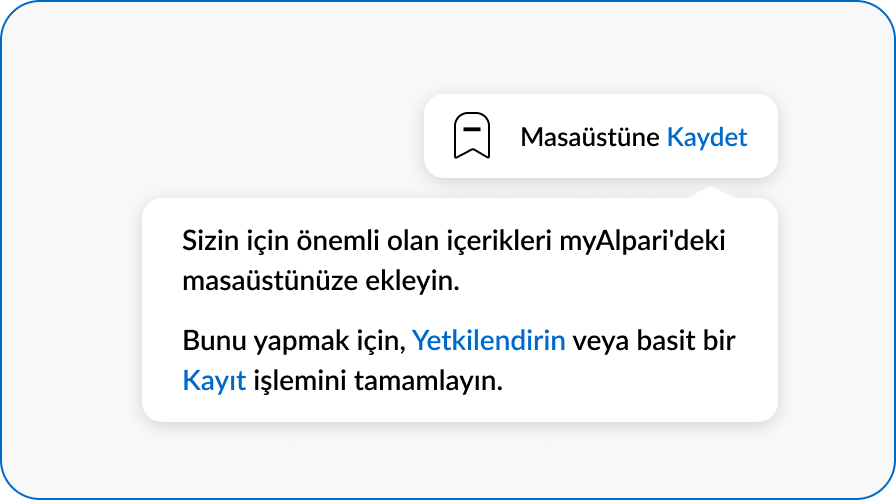Follow the "Kayıt" registration link
Screen dimensions: 896x500
point(214,380)
